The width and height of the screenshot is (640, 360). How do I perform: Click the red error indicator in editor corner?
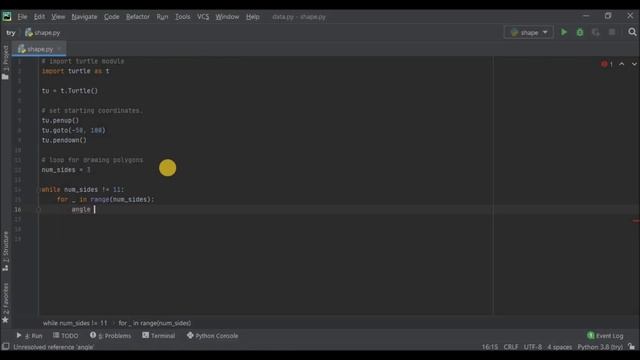[x=607, y=64]
